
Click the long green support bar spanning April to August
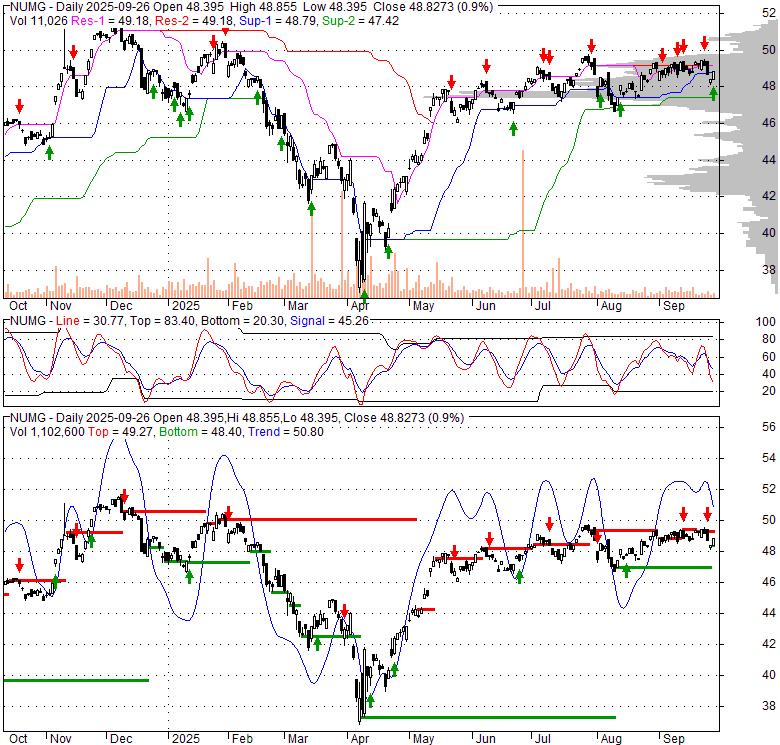click(x=488, y=717)
